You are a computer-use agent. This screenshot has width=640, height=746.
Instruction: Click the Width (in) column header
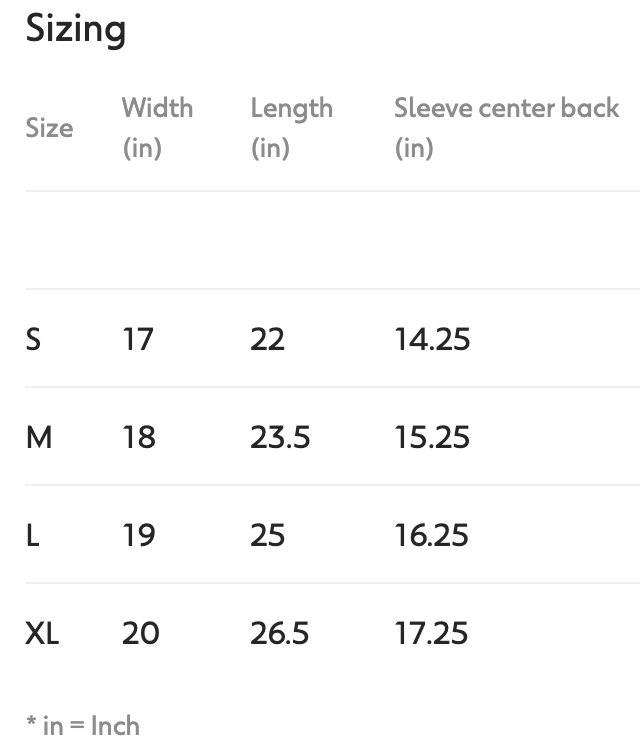click(157, 127)
